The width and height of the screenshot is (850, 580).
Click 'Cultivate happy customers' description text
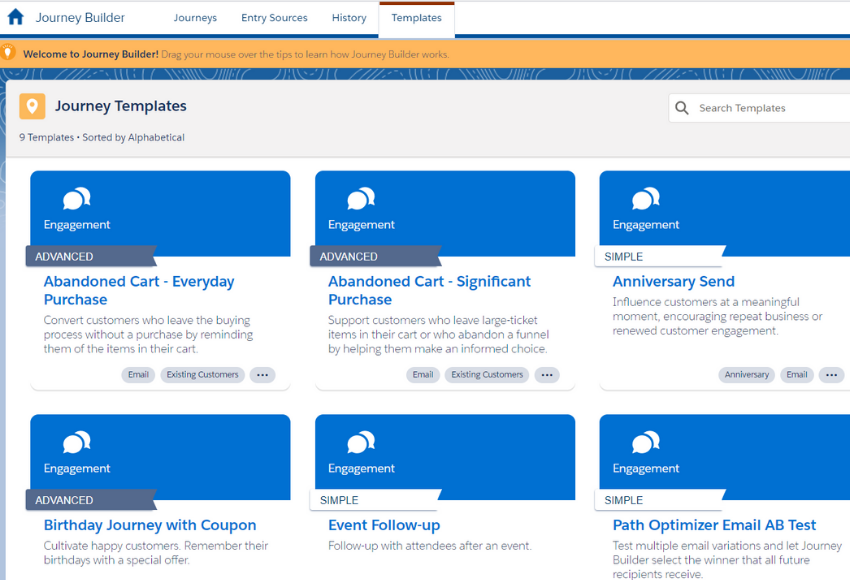(156, 553)
